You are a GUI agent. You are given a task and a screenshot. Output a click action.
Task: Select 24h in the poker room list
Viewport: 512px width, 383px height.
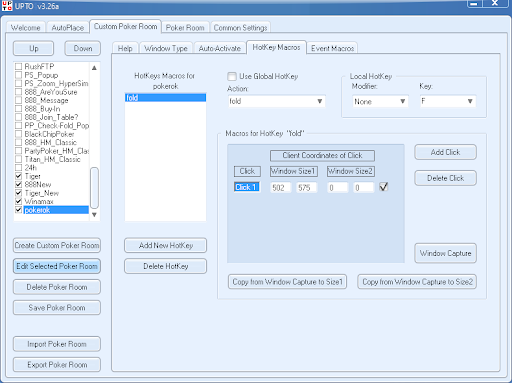click(x=30, y=168)
